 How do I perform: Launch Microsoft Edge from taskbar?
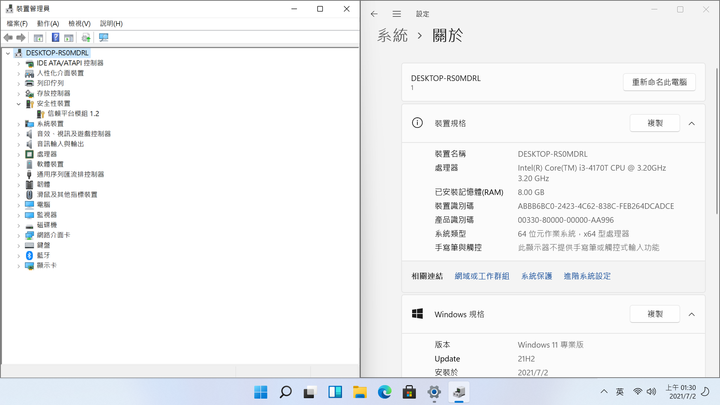384,392
